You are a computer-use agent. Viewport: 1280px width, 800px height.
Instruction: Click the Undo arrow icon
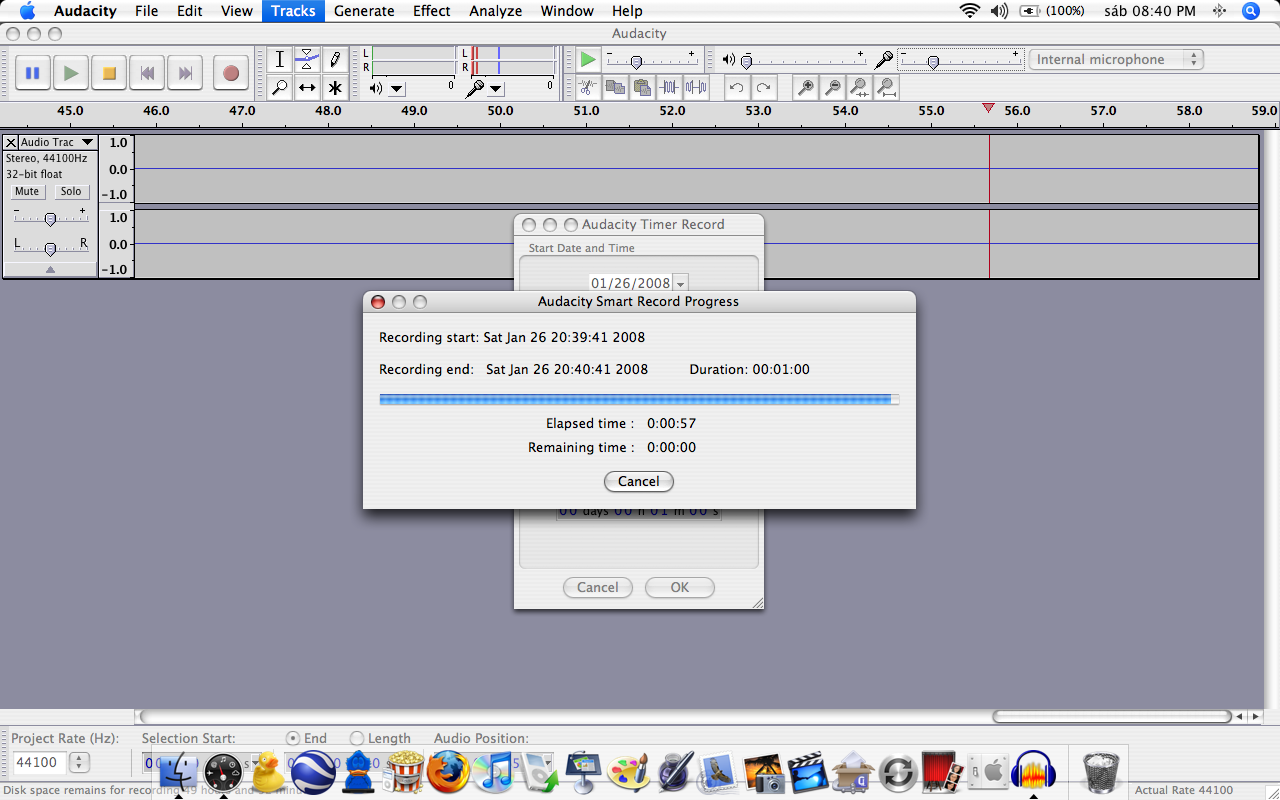pyautogui.click(x=736, y=87)
